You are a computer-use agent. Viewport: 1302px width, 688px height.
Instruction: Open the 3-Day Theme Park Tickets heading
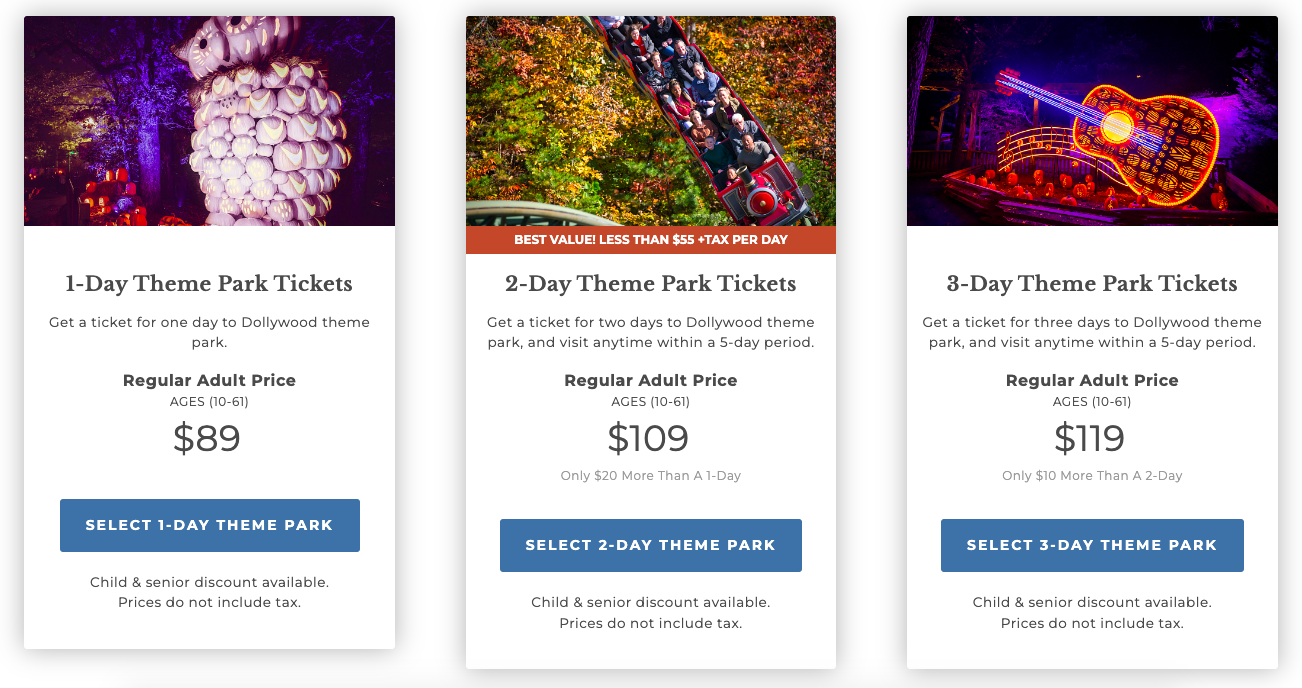(x=1091, y=284)
